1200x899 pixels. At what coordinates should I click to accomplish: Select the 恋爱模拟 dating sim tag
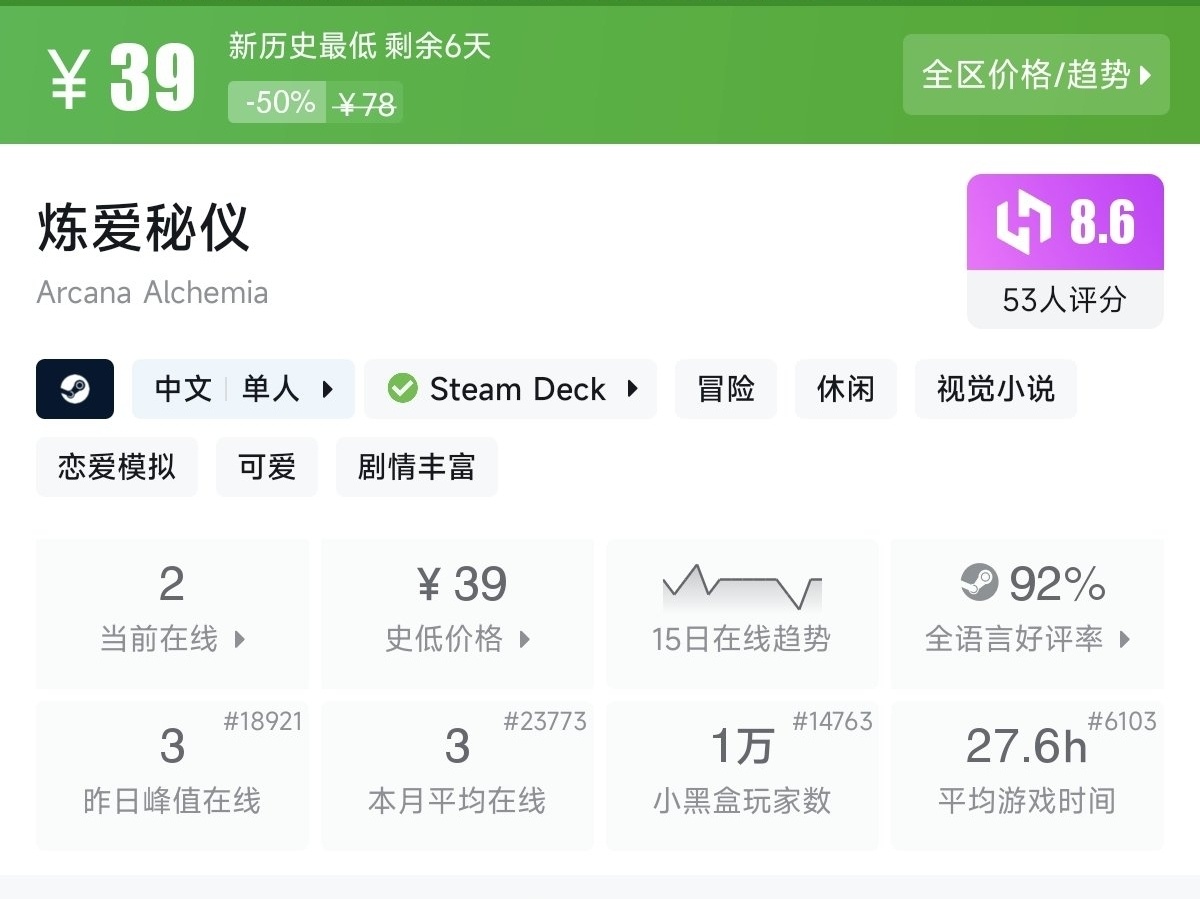coord(117,467)
